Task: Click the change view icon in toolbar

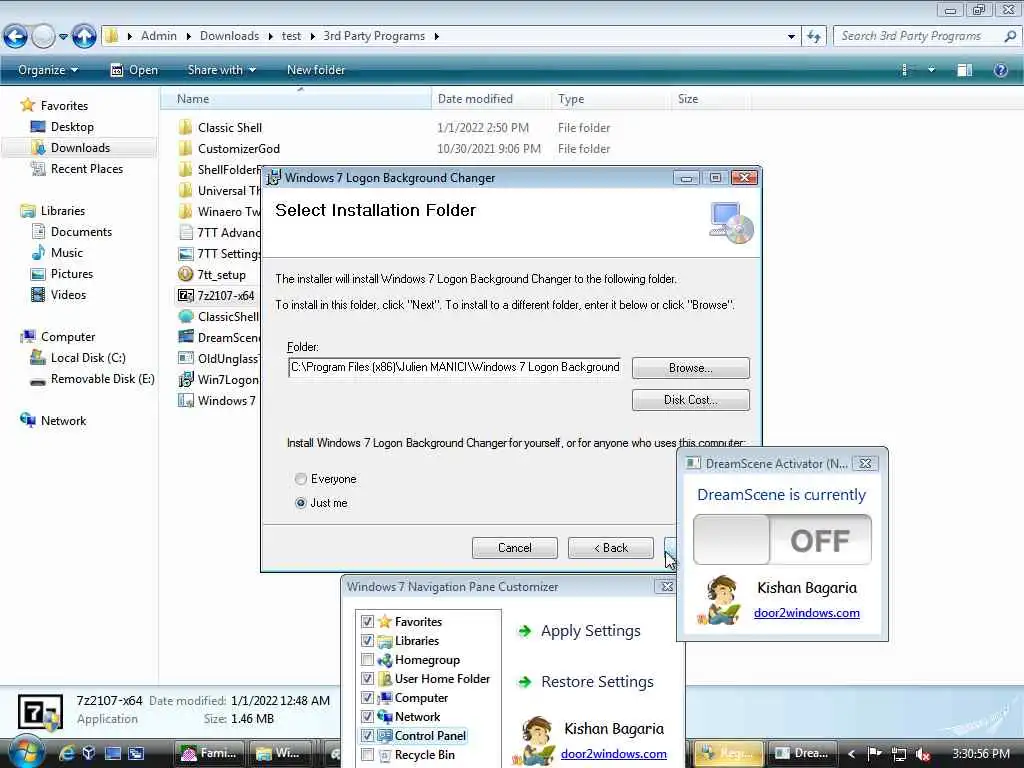Action: click(x=904, y=70)
